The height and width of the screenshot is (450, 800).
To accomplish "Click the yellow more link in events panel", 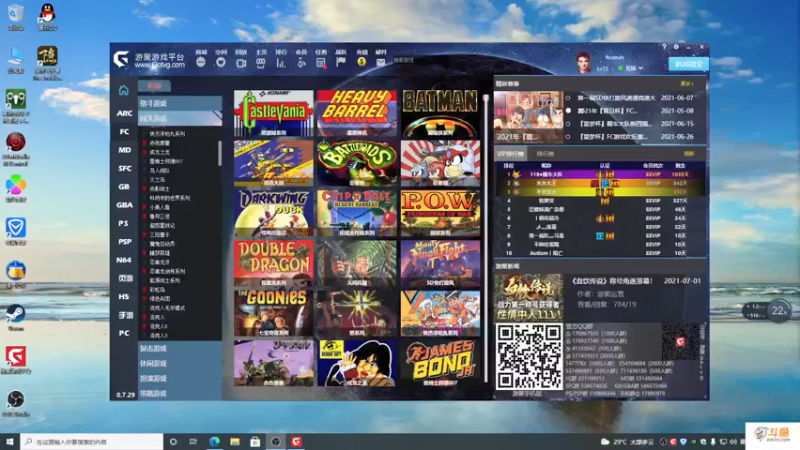I will pos(686,84).
